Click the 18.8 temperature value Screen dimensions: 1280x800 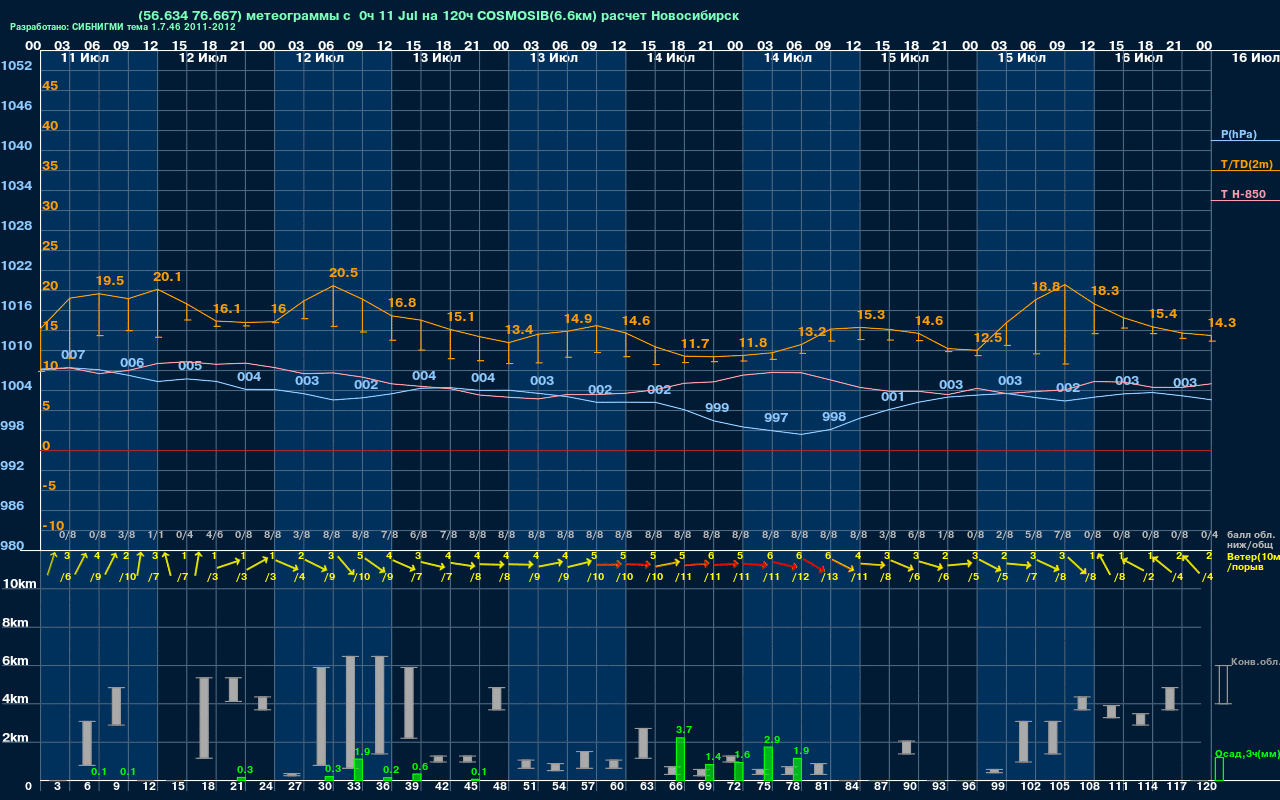tap(1046, 286)
